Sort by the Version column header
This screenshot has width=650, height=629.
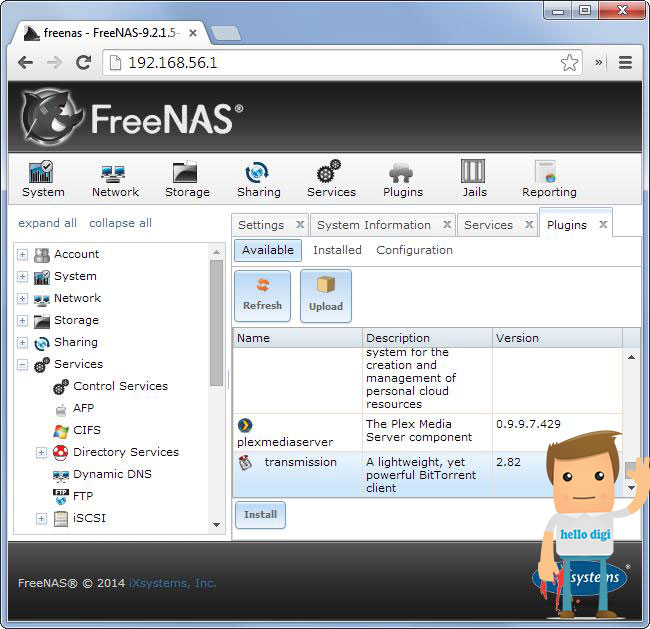click(558, 338)
